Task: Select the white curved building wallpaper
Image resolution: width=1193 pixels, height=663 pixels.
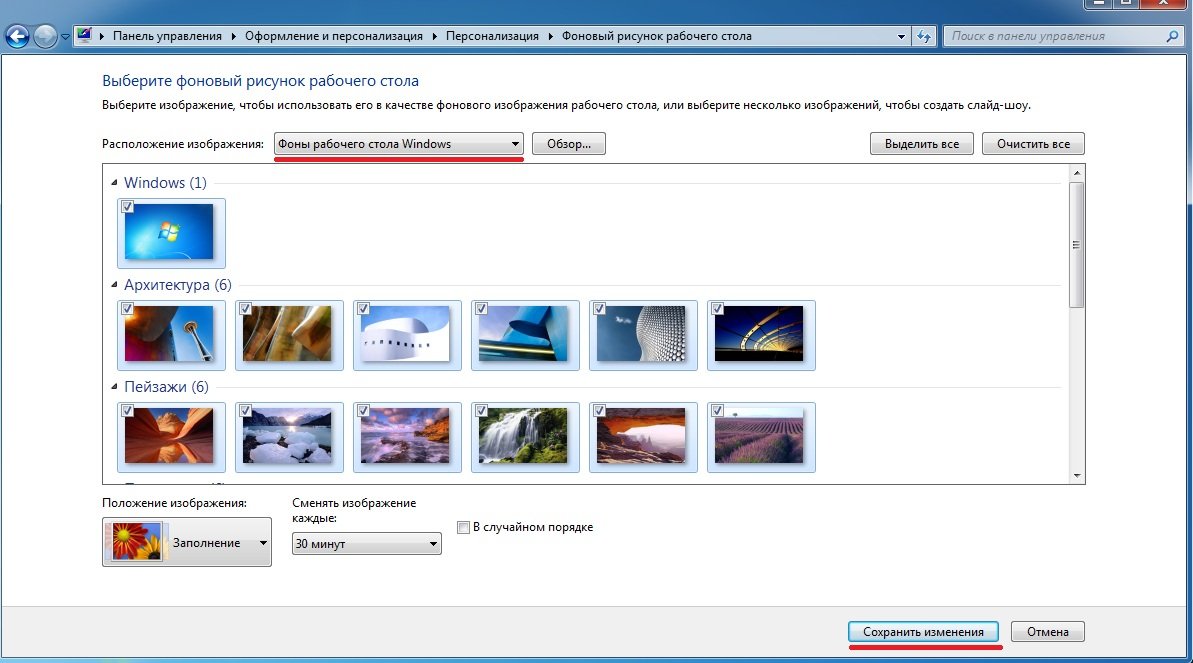Action: point(406,335)
